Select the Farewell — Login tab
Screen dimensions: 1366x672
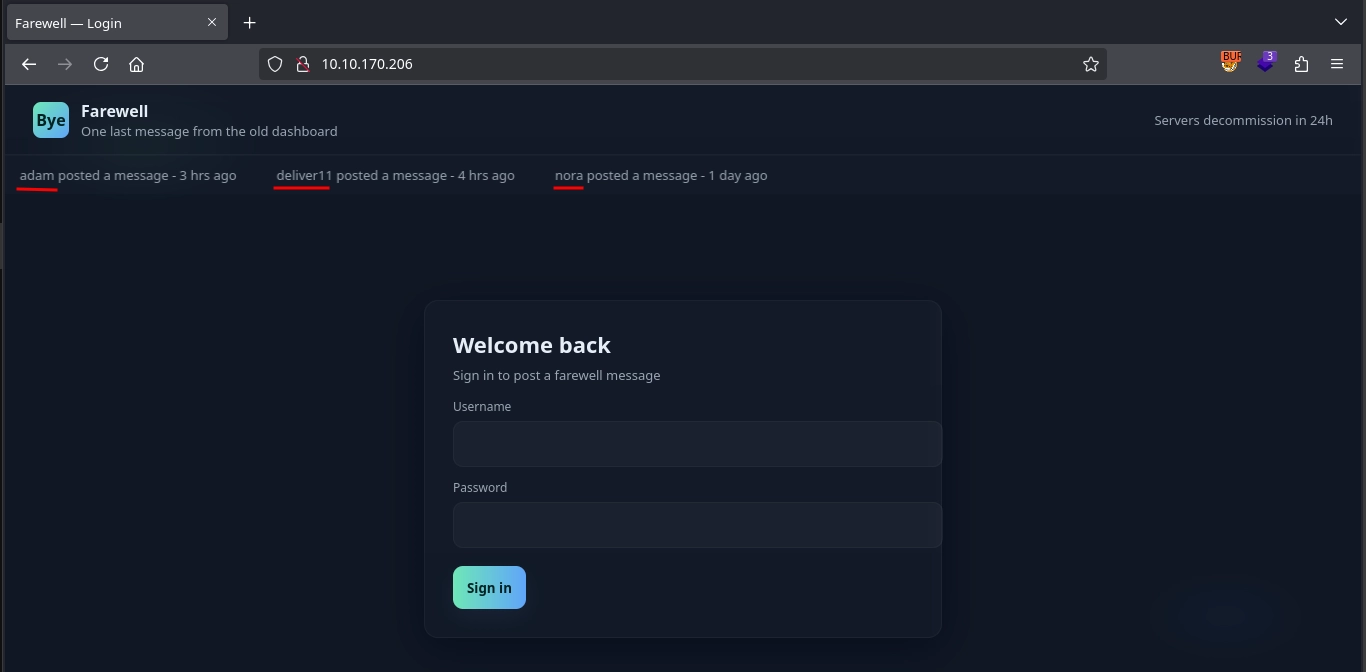click(x=100, y=22)
